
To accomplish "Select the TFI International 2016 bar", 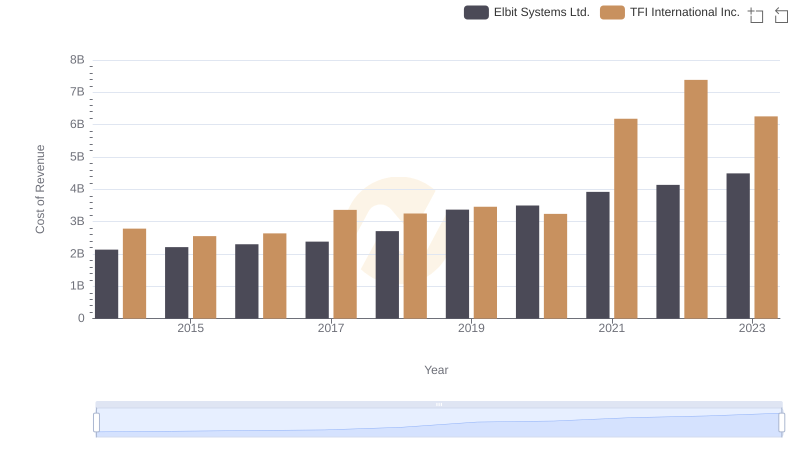I will click(x=275, y=276).
